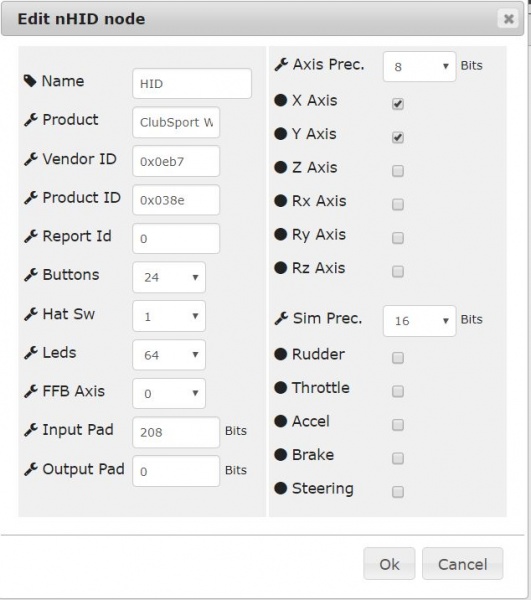Image resolution: width=531 pixels, height=600 pixels.
Task: Open the Buttons count dropdown
Action: point(169,277)
